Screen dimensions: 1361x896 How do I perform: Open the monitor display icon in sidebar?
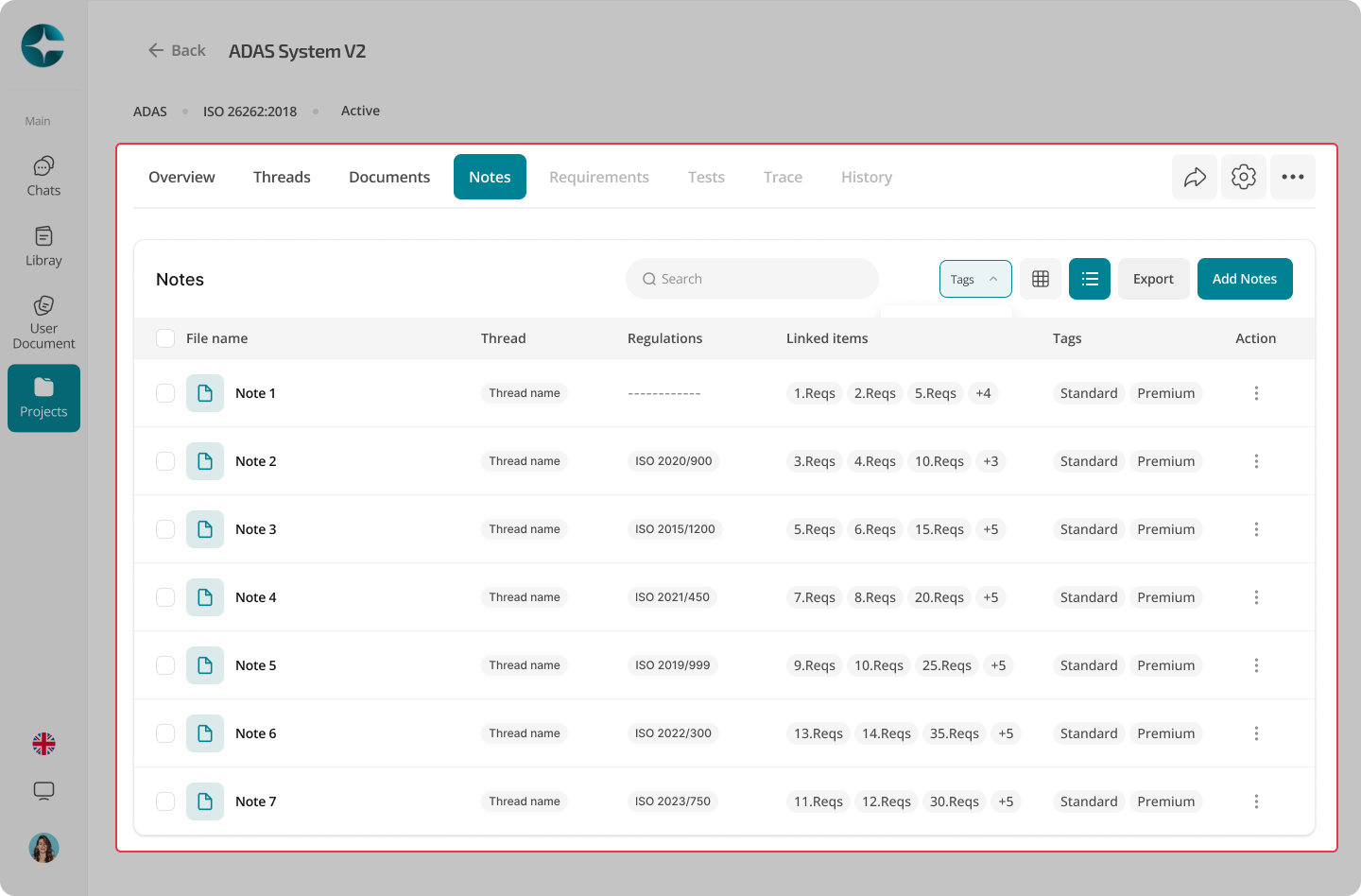point(43,791)
